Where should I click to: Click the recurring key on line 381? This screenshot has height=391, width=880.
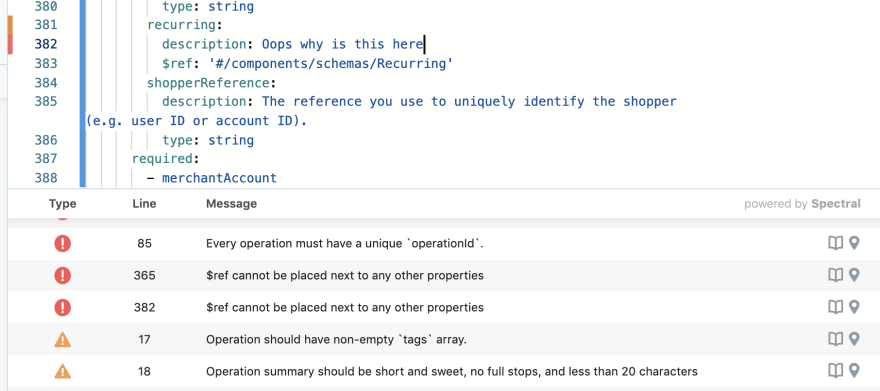[x=181, y=25]
